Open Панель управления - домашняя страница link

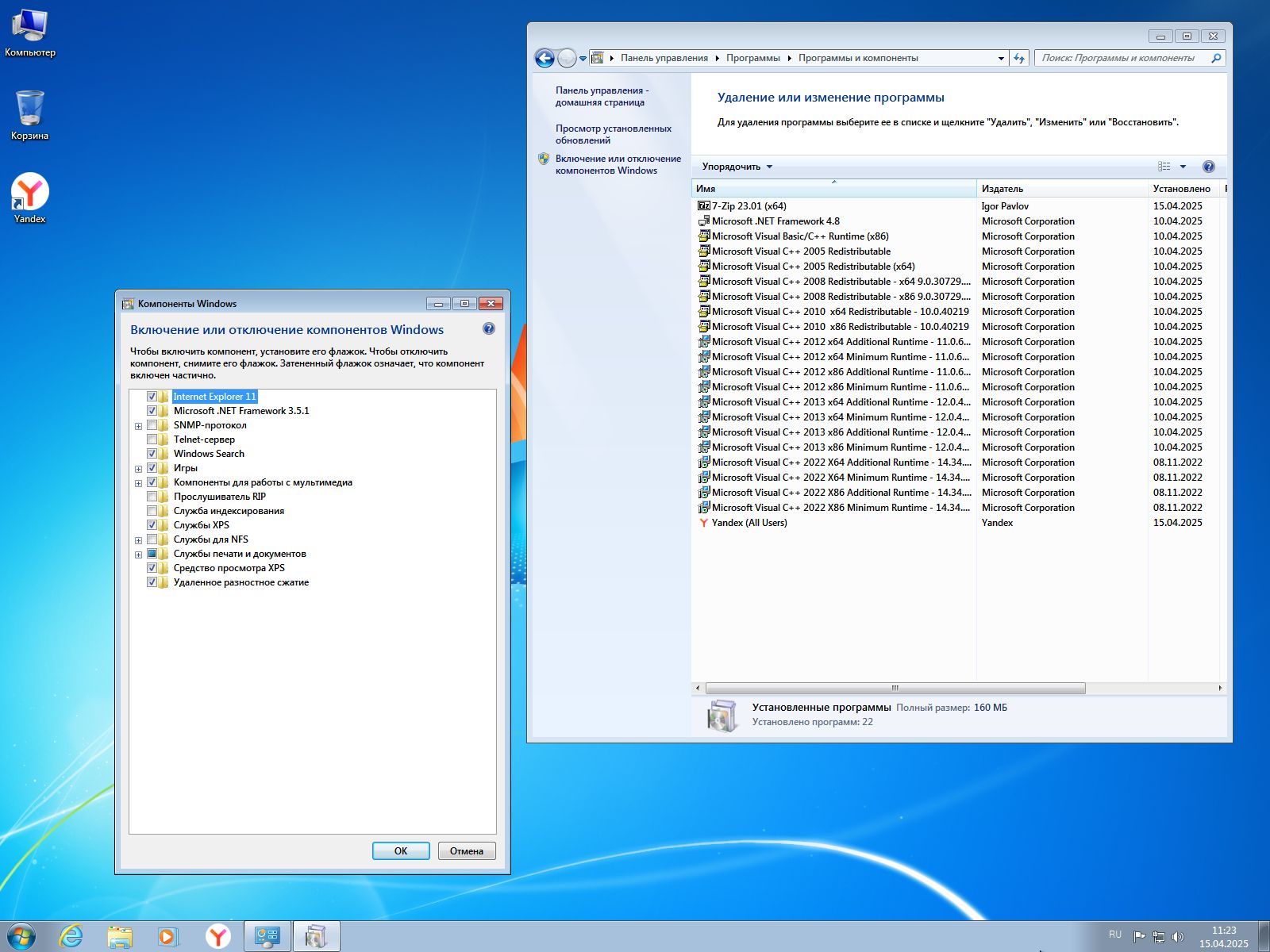602,96
